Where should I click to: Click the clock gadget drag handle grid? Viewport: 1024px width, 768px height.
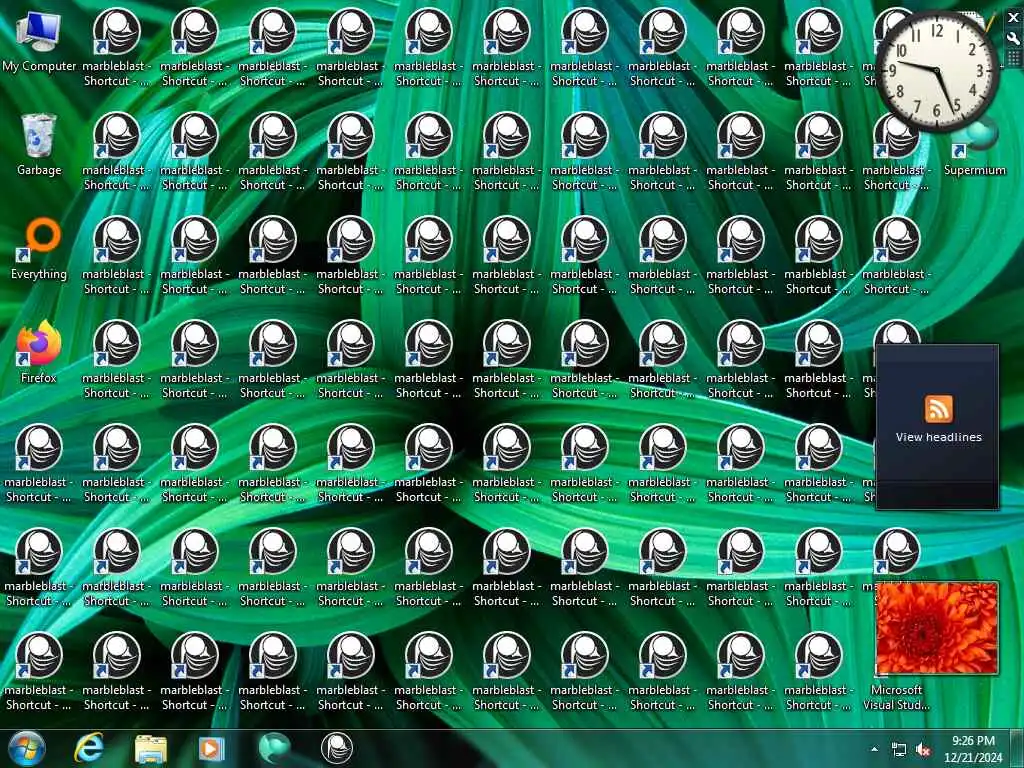point(1013,59)
